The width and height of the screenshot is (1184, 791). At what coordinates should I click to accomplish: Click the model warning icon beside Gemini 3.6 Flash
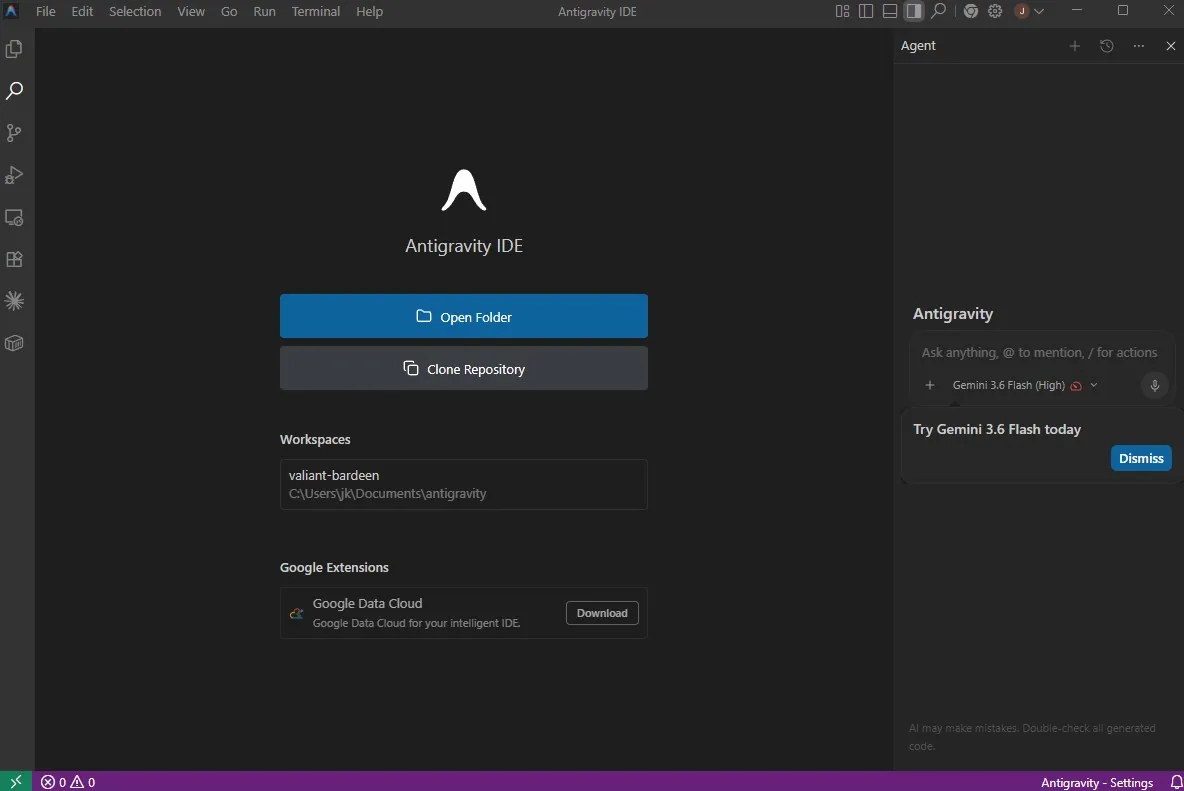1076,386
